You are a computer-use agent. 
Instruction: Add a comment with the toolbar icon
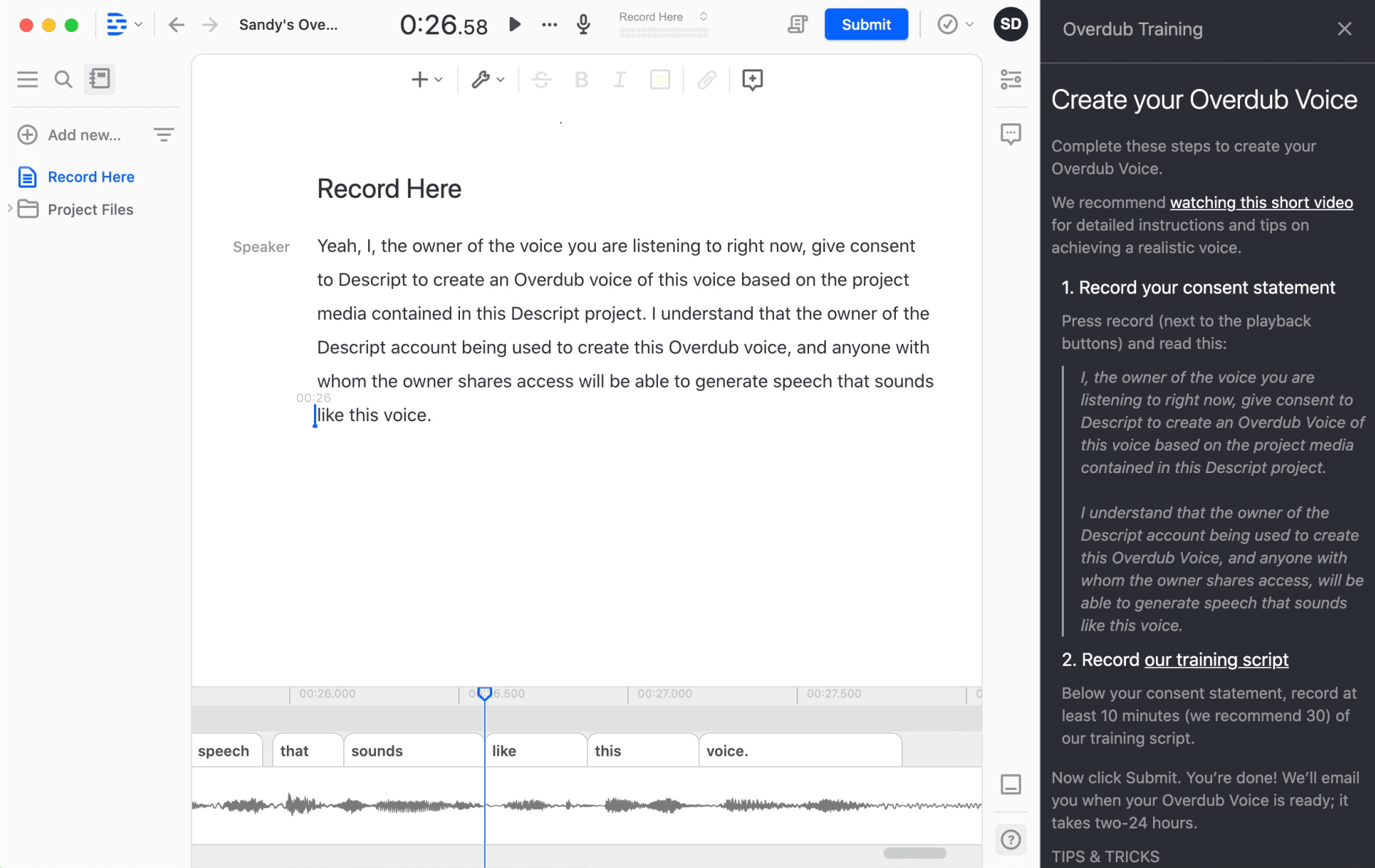coord(752,80)
